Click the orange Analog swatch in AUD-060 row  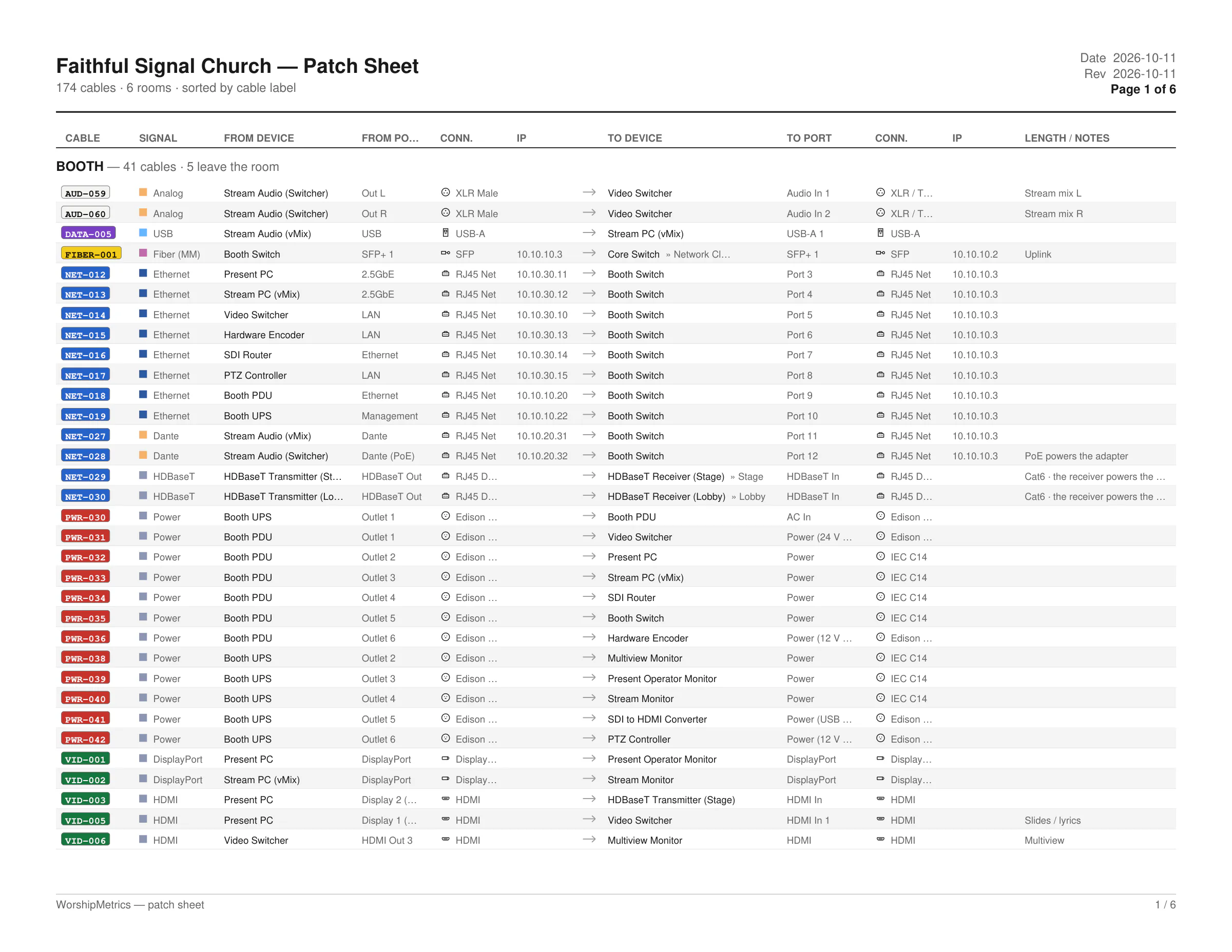click(x=143, y=212)
